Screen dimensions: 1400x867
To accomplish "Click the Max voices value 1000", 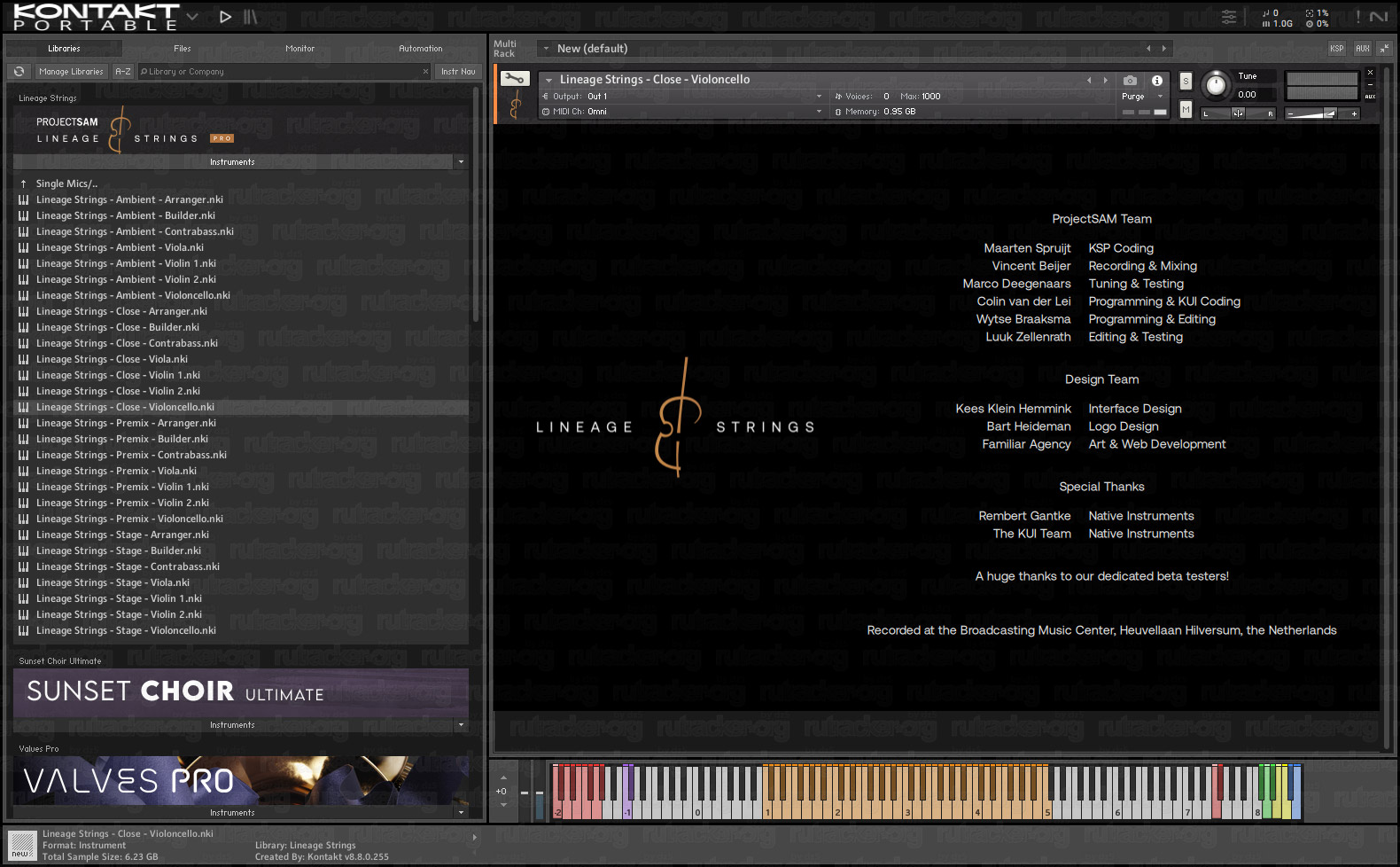I will pos(930,97).
